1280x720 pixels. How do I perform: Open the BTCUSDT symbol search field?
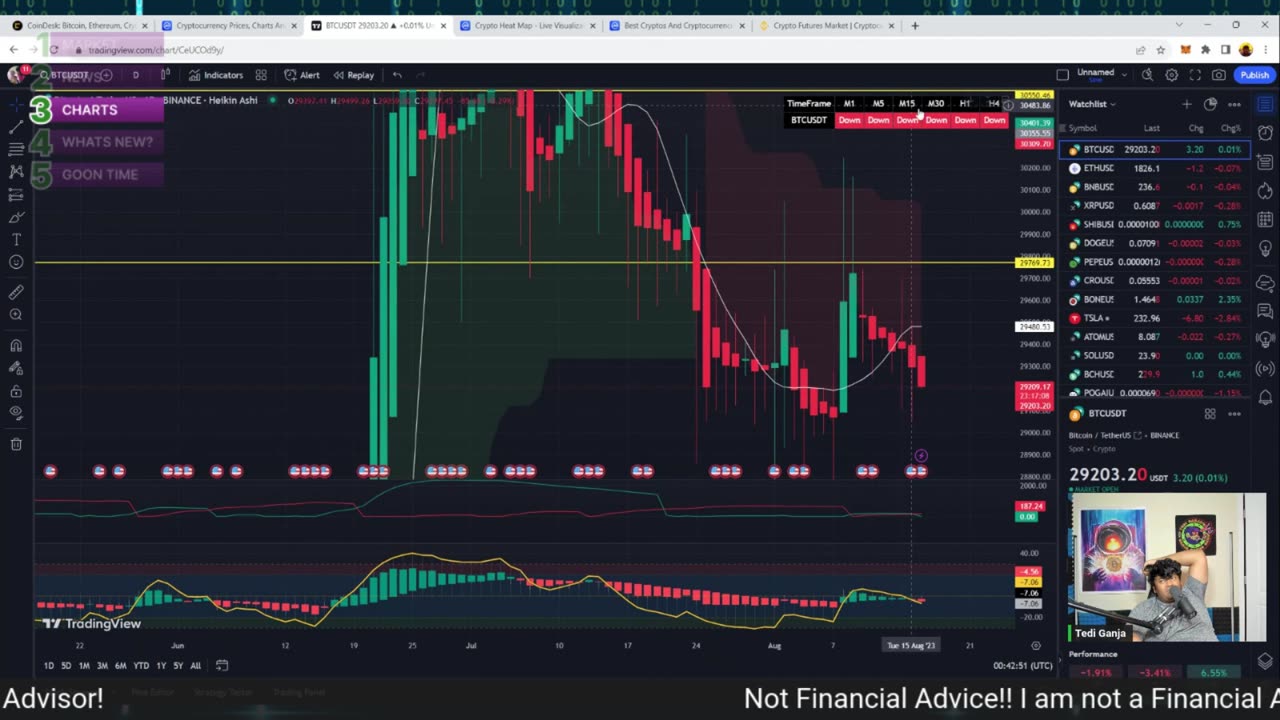pyautogui.click(x=65, y=75)
